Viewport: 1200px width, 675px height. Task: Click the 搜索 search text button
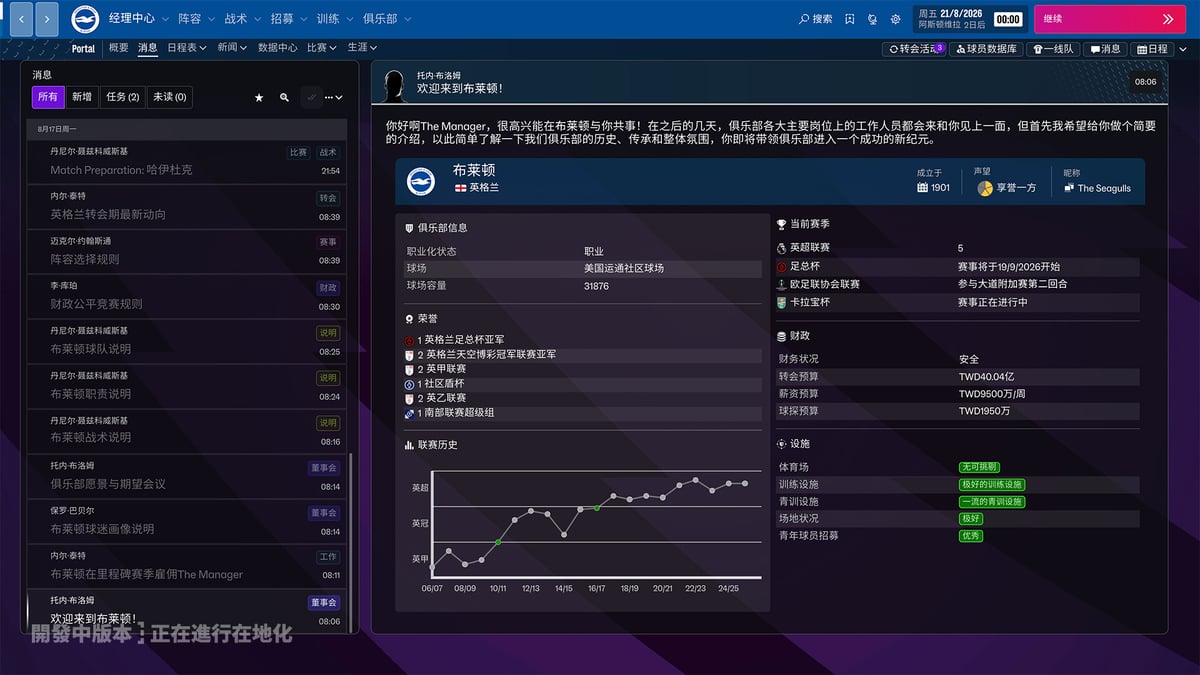(822, 19)
